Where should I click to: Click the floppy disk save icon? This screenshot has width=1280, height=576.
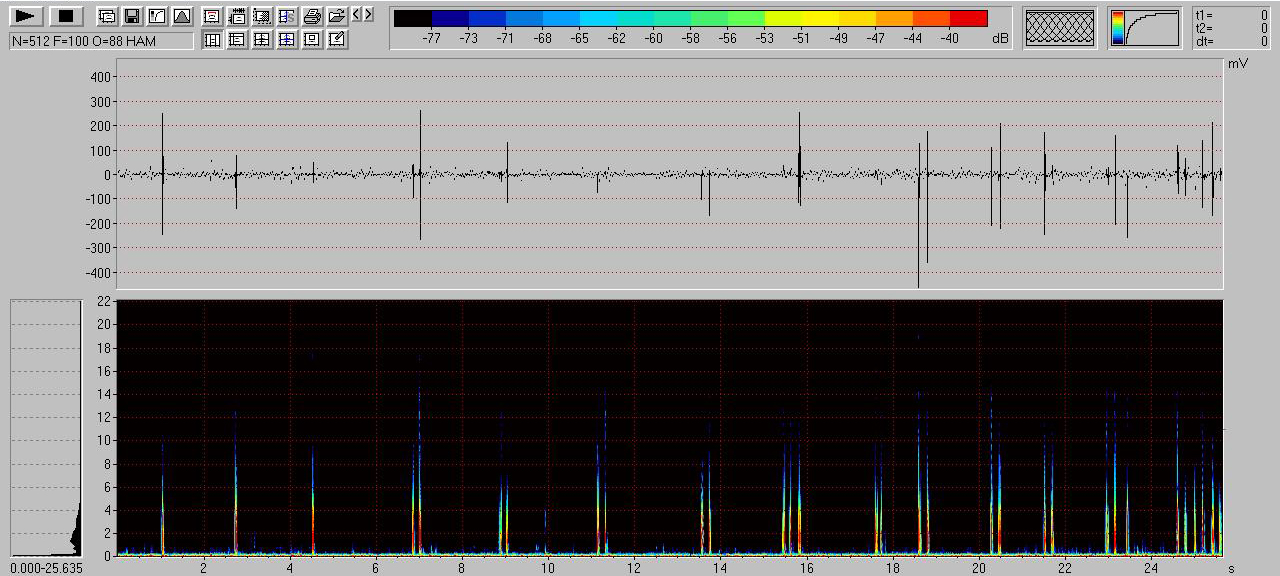(x=132, y=16)
